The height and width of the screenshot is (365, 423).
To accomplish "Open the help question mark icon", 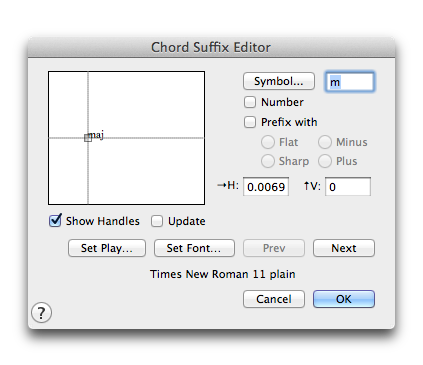I will click(41, 313).
